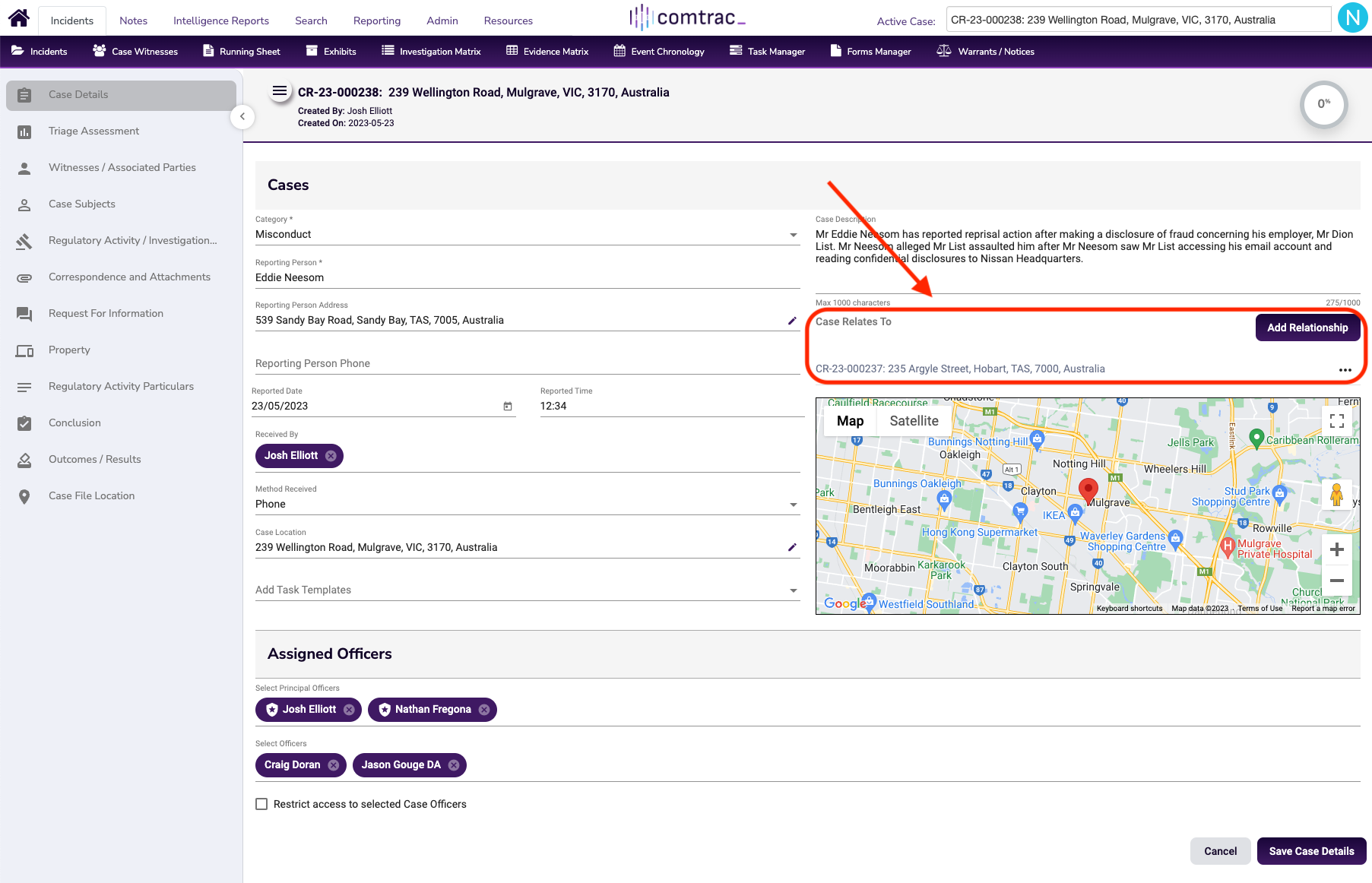Click the edit pencil for Case Location

(792, 547)
